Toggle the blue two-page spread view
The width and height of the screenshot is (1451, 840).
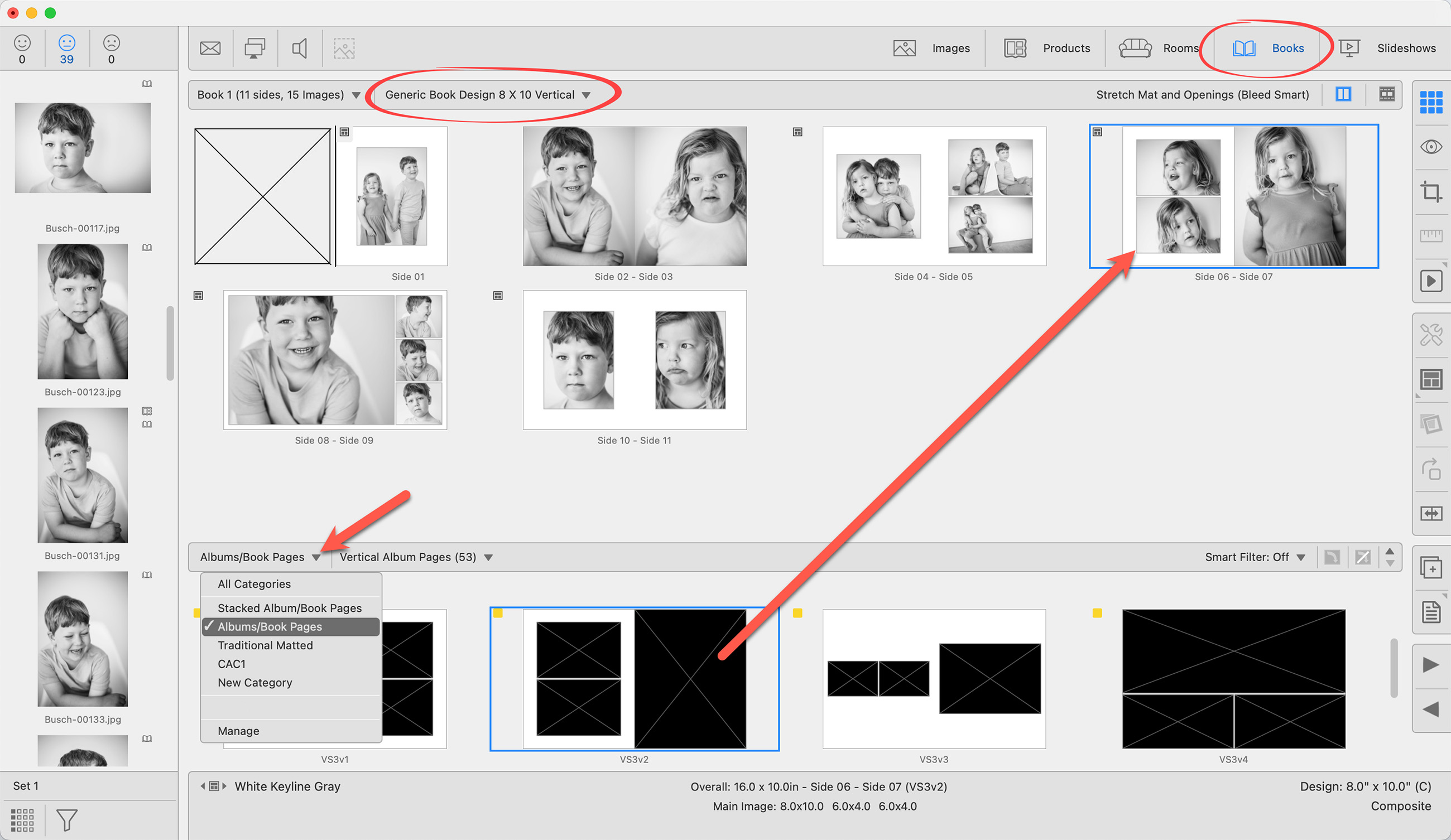coord(1343,94)
